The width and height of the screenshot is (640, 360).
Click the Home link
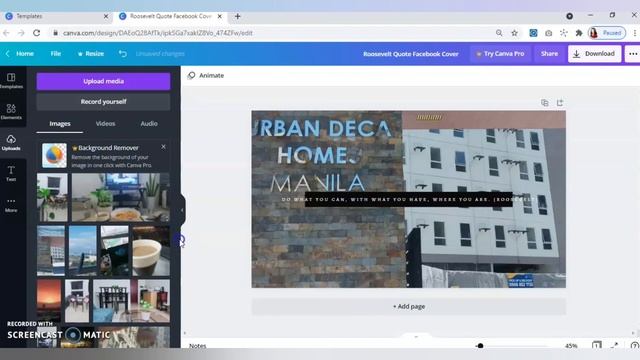click(25, 53)
